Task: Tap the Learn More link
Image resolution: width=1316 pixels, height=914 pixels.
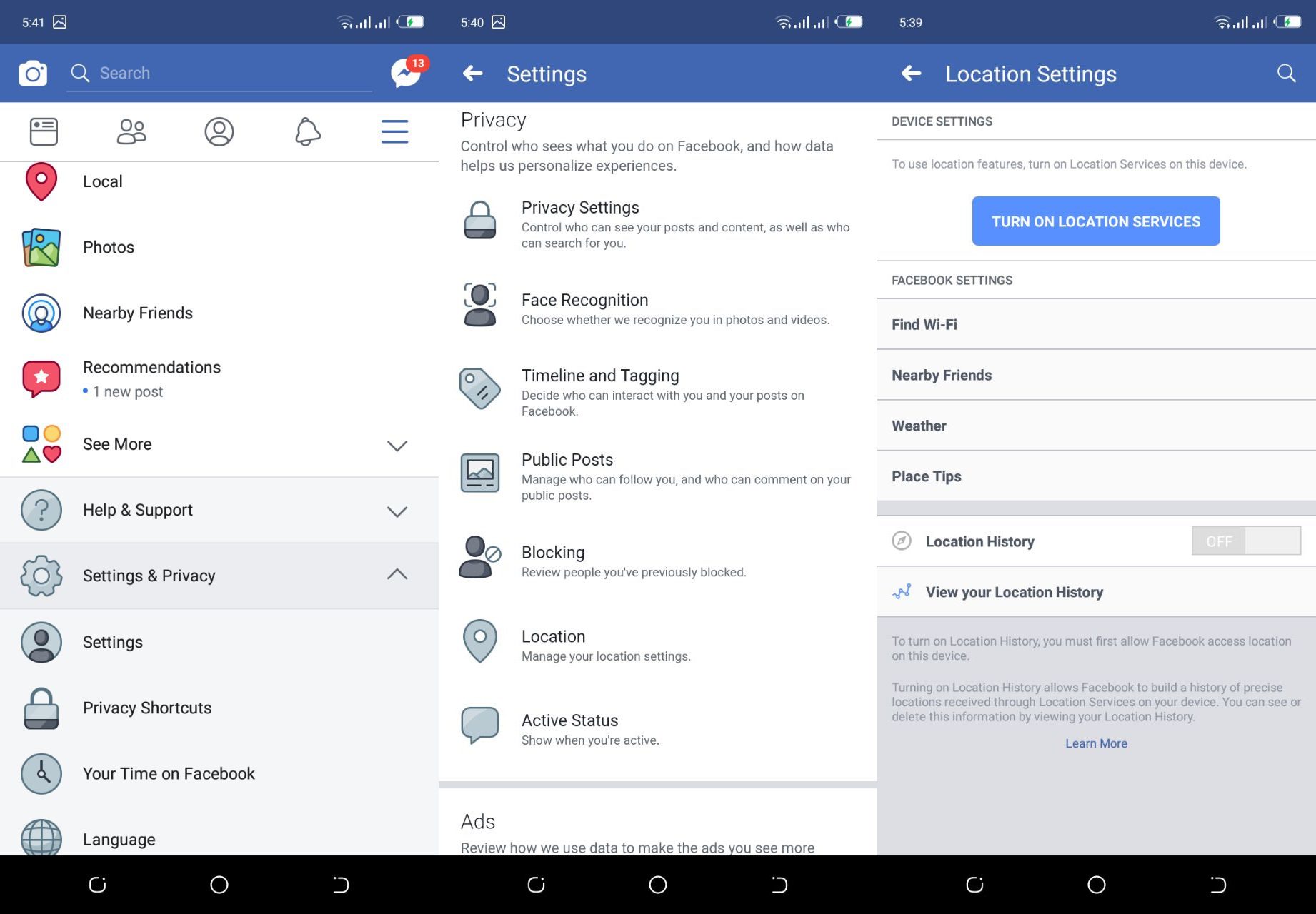Action: 1096,743
